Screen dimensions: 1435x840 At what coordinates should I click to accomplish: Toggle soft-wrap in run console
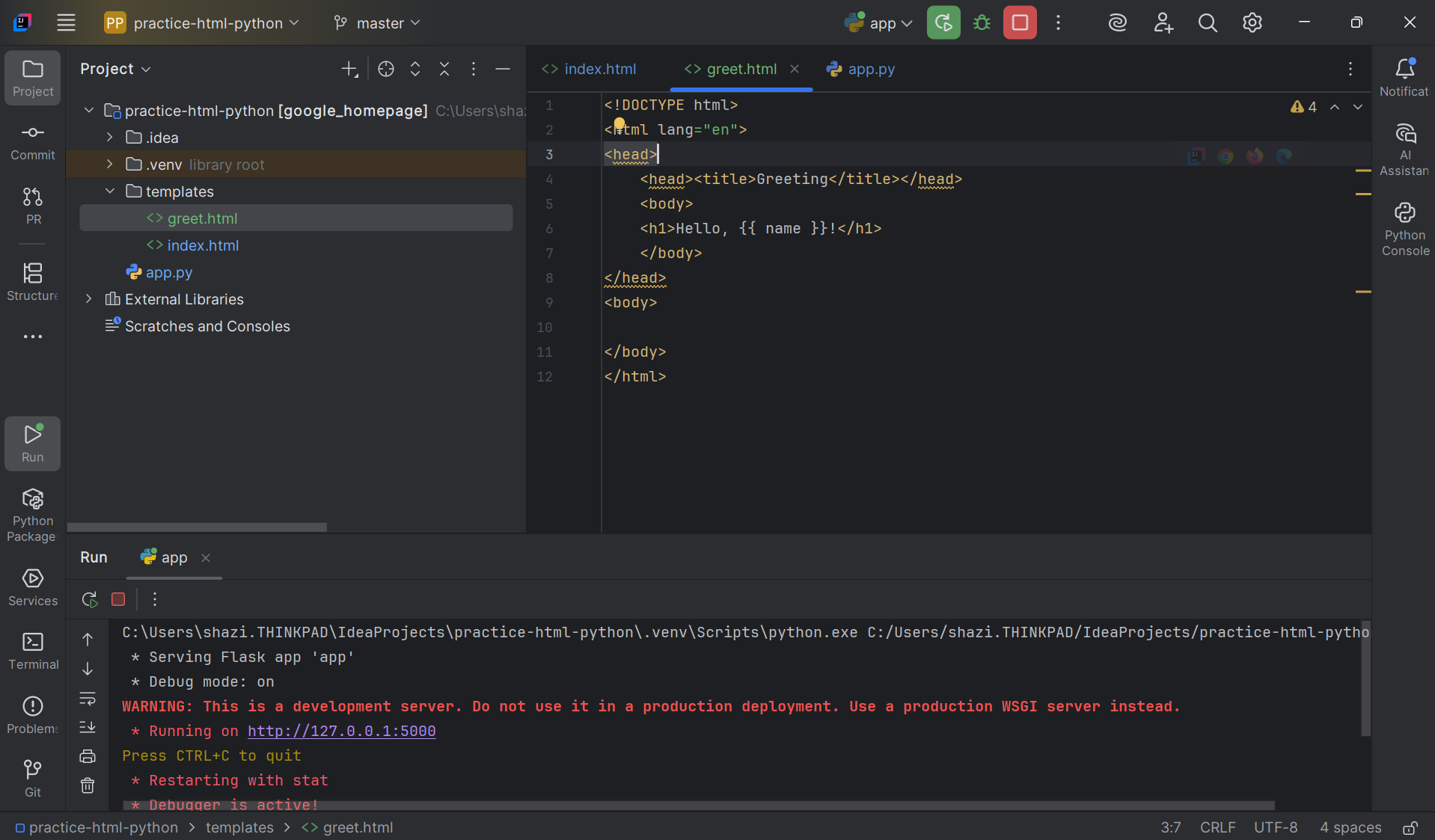88,699
